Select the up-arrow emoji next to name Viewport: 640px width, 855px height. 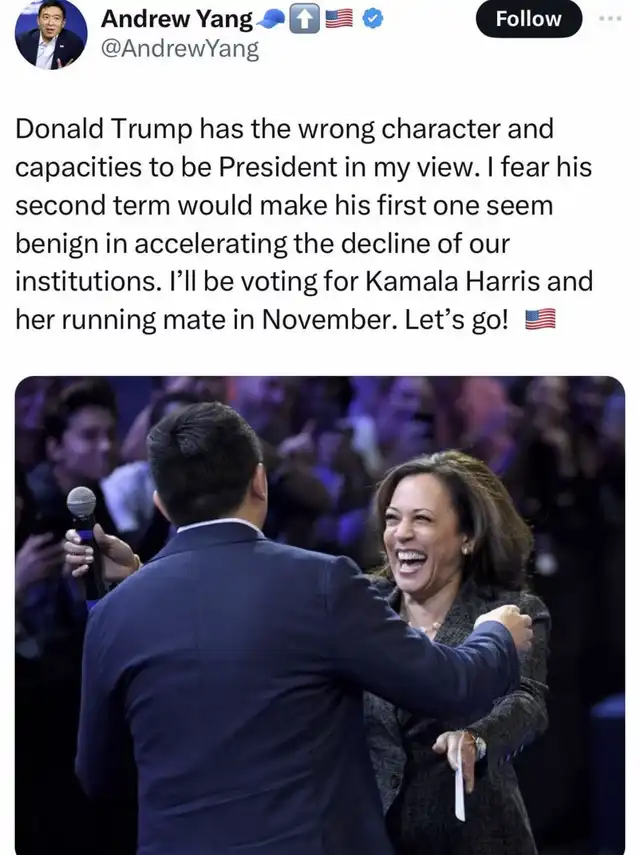pos(304,20)
